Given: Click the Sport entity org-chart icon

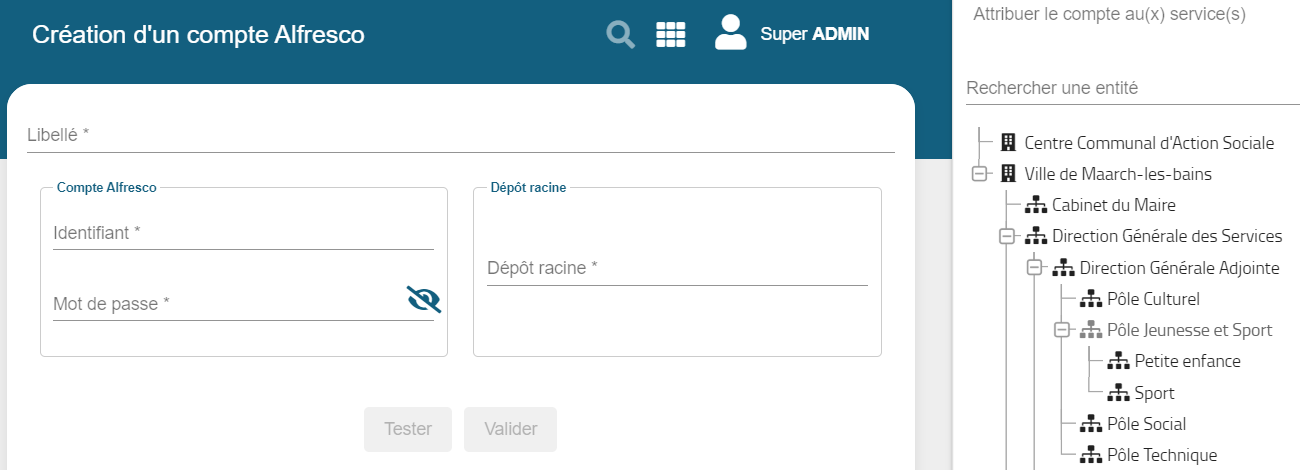Looking at the screenshot, I should tap(1119, 393).
